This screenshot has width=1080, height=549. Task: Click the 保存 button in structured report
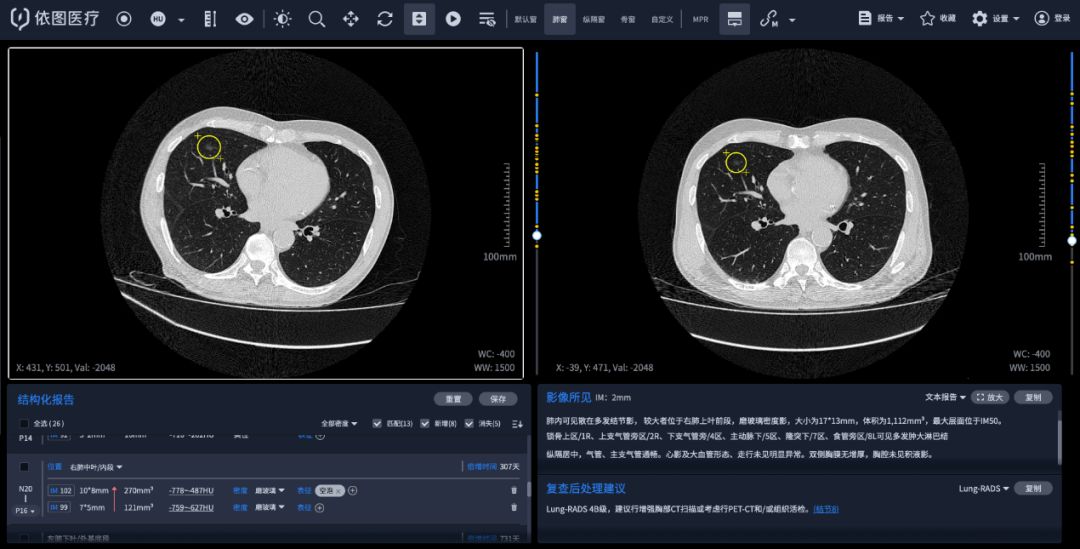[x=497, y=398]
